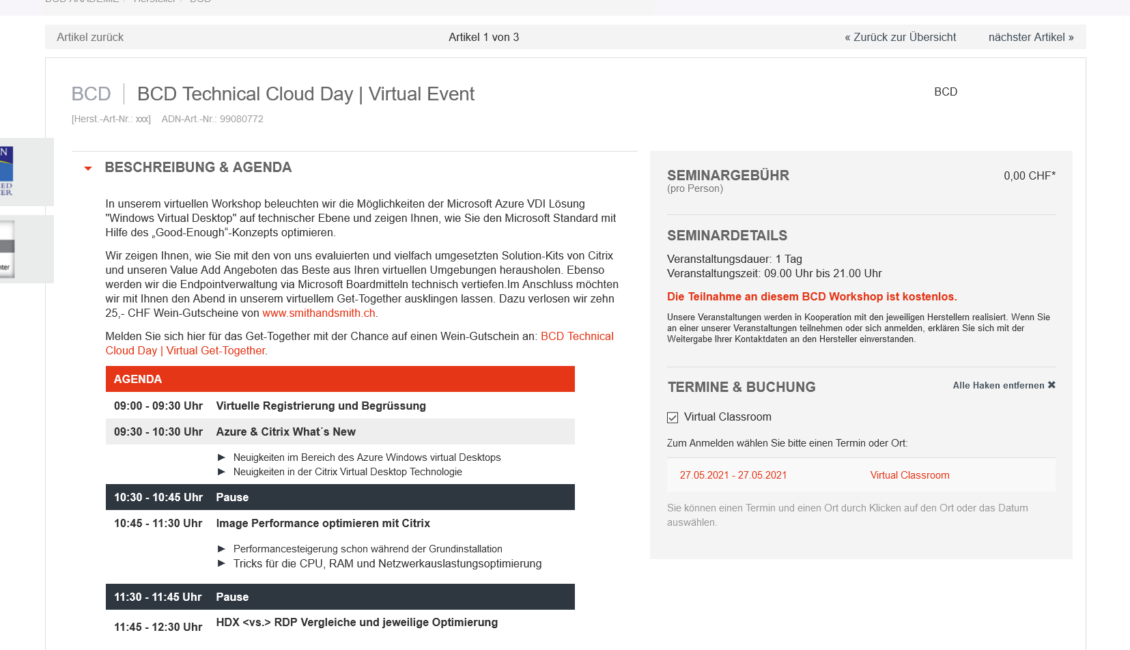
Task: Click the ADN-Art.-Nr. 99080772 text
Action: [212, 119]
